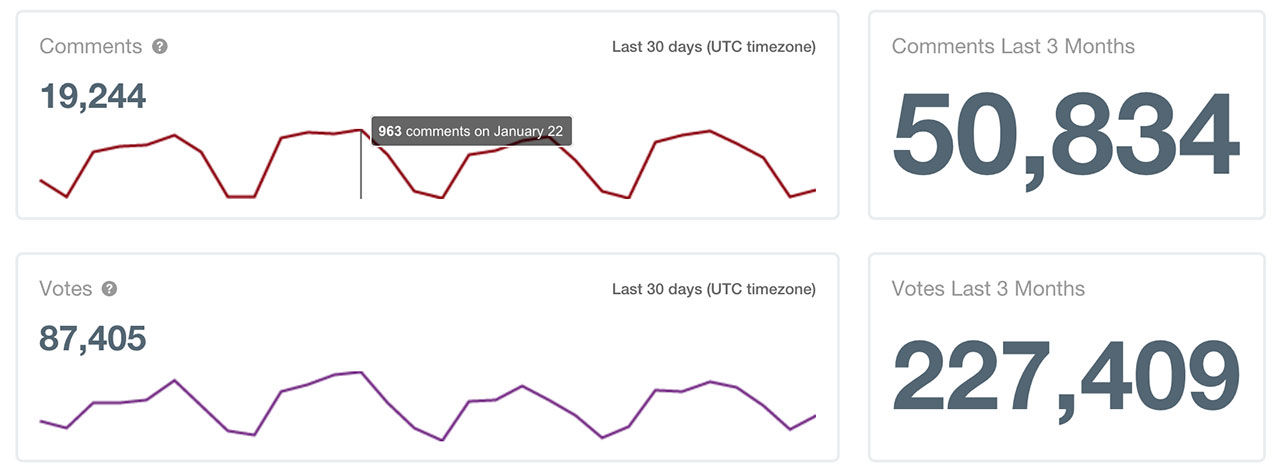
Task: Click the 50,834 comments figure
Action: coord(1064,136)
